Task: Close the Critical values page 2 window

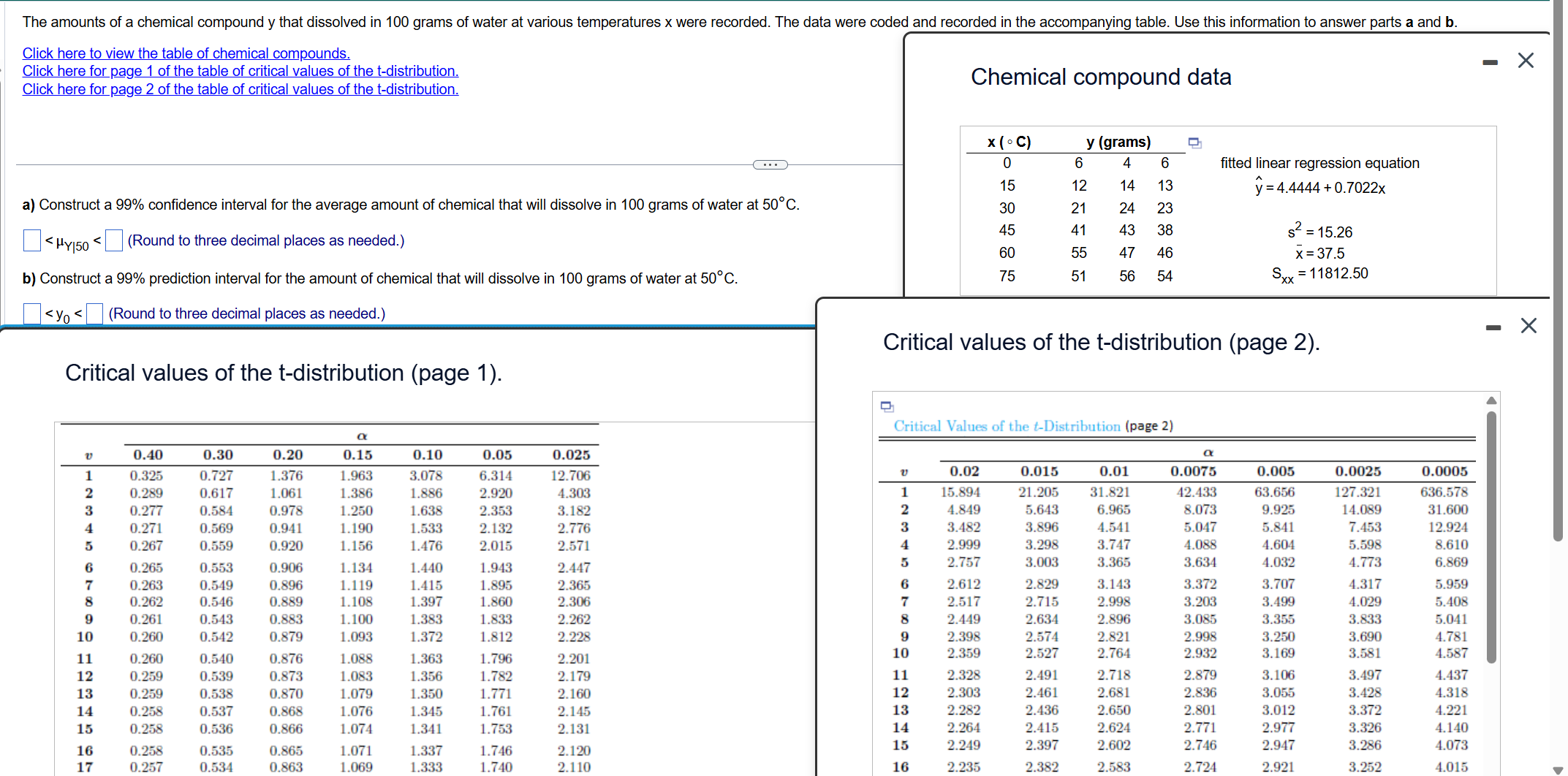Action: click(x=1529, y=325)
